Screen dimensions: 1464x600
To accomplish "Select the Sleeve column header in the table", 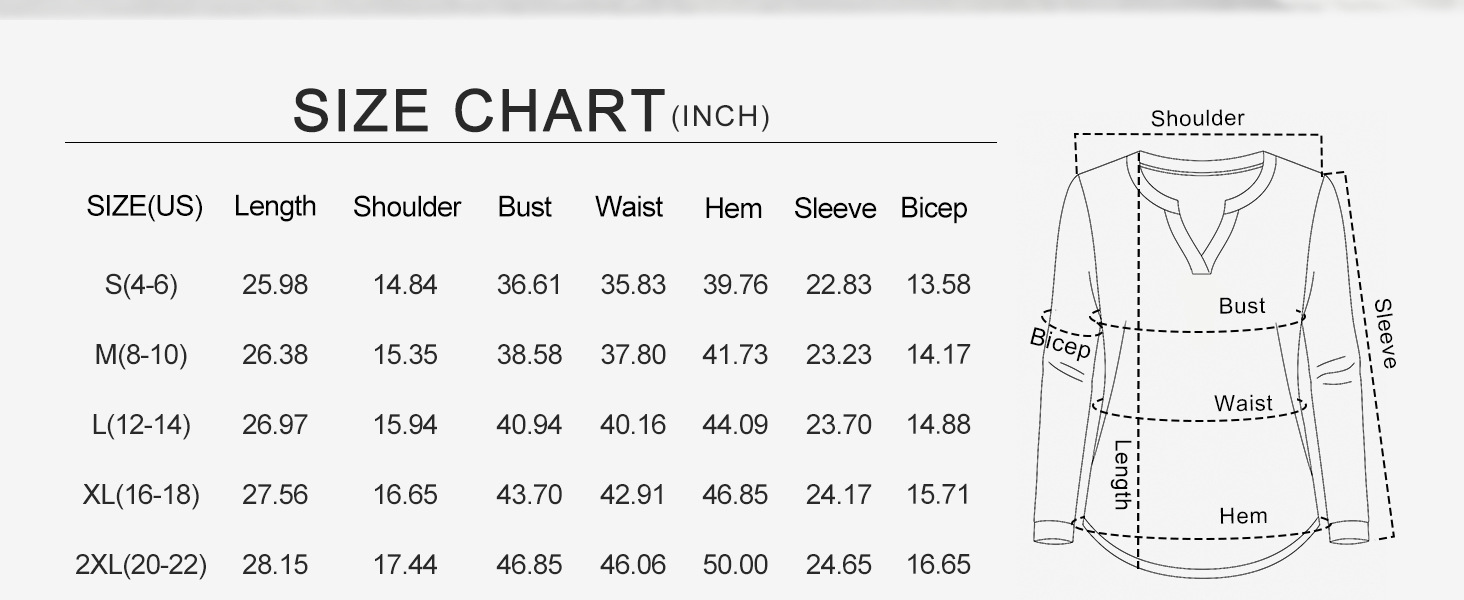I will [x=835, y=209].
